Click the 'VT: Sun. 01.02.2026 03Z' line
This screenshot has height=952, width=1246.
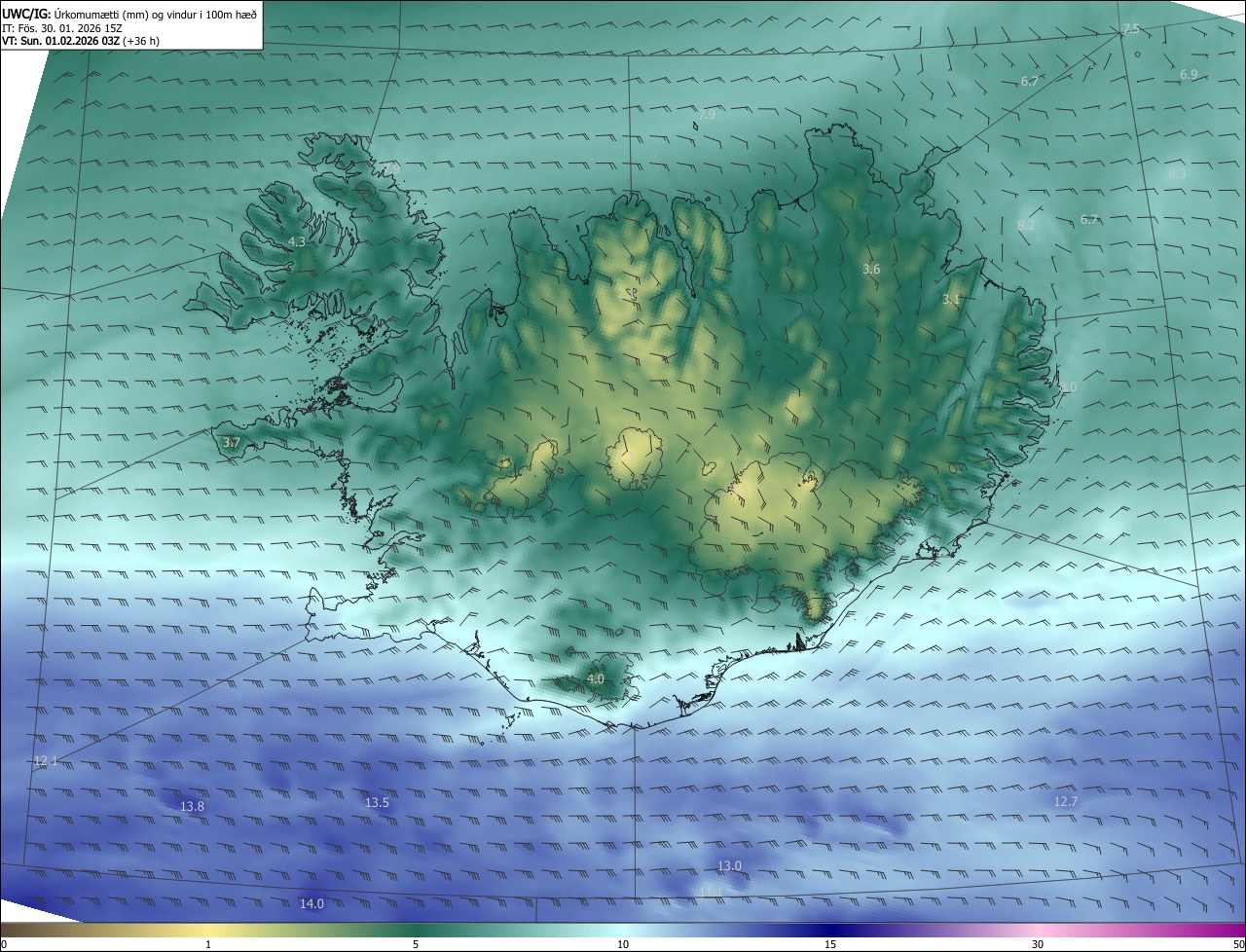[x=61, y=41]
